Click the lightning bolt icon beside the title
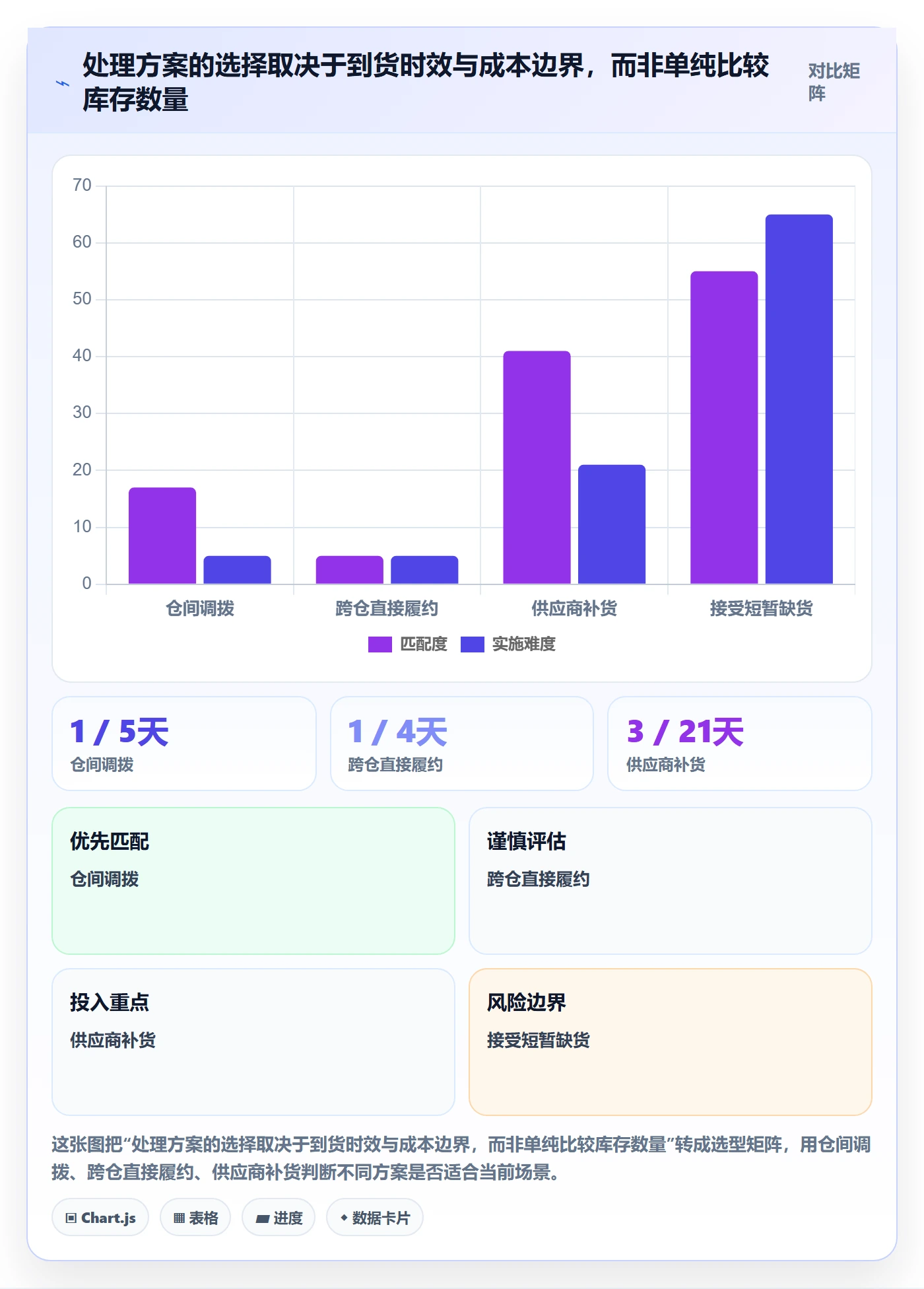 (63, 83)
